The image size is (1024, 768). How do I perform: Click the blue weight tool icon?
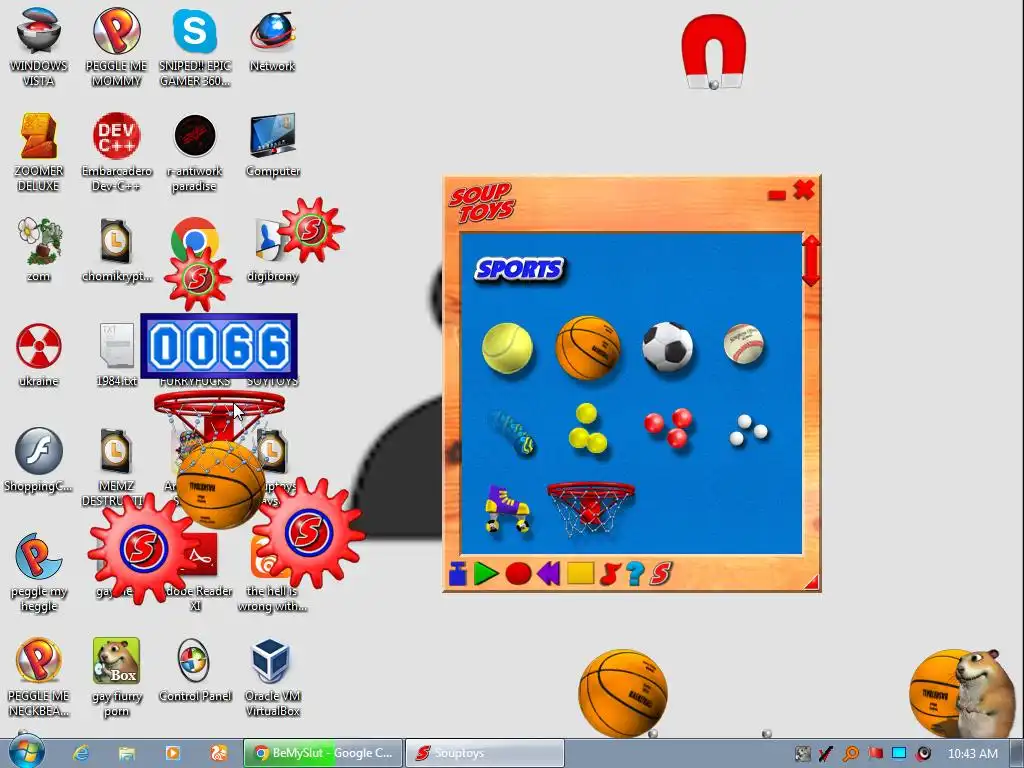point(458,575)
